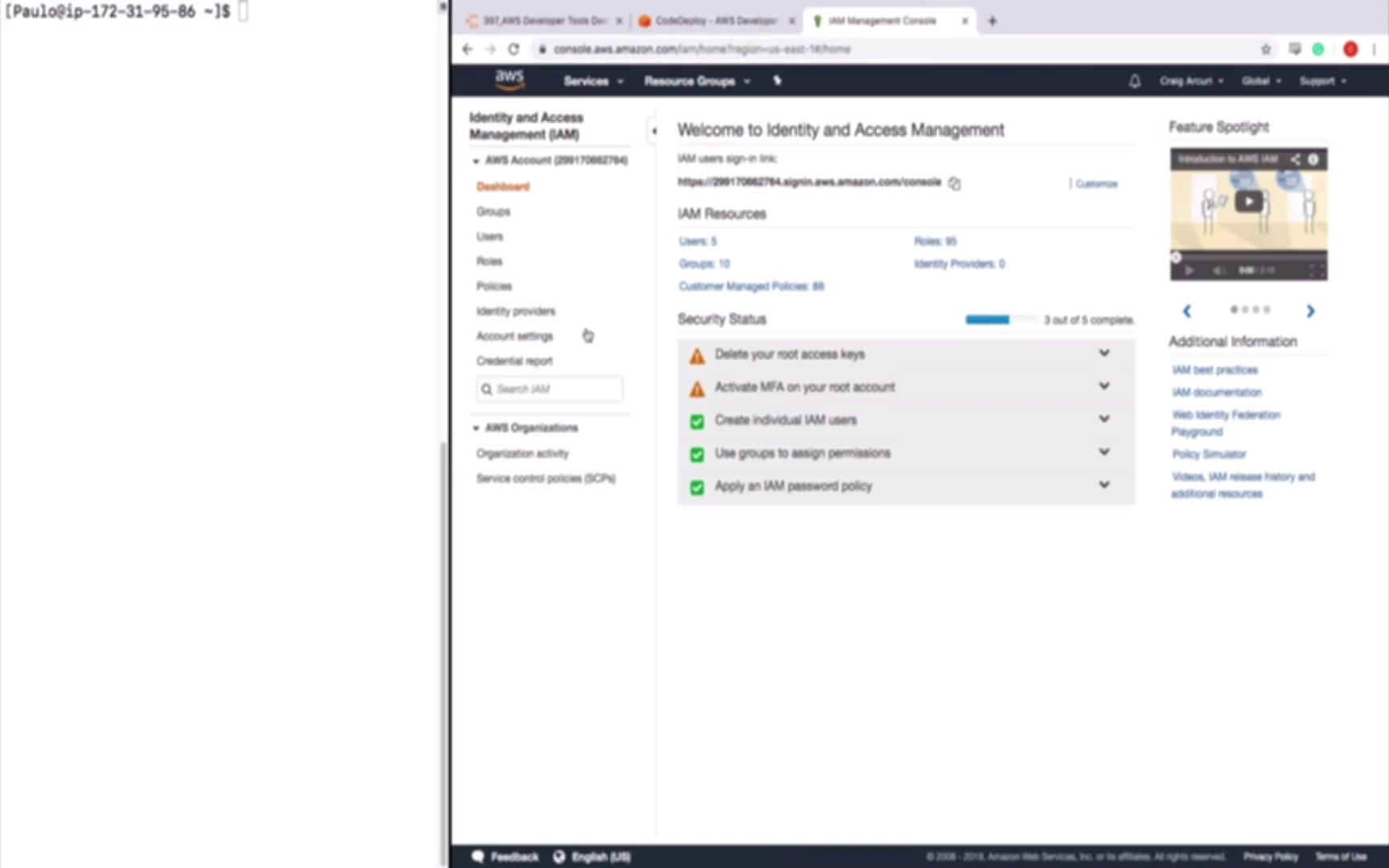The height and width of the screenshot is (868, 1389).
Task: Click the green check beside Use groups
Action: tap(697, 454)
